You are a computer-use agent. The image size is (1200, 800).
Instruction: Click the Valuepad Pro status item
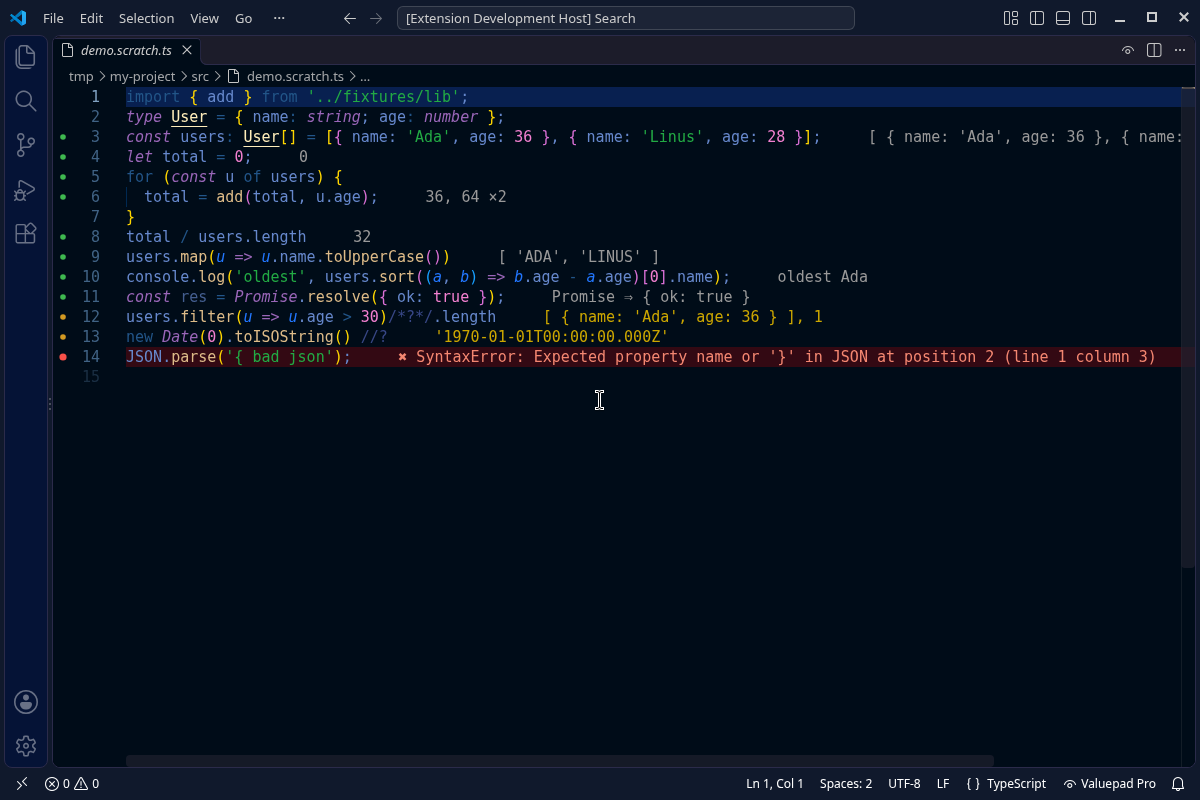coord(1110,784)
